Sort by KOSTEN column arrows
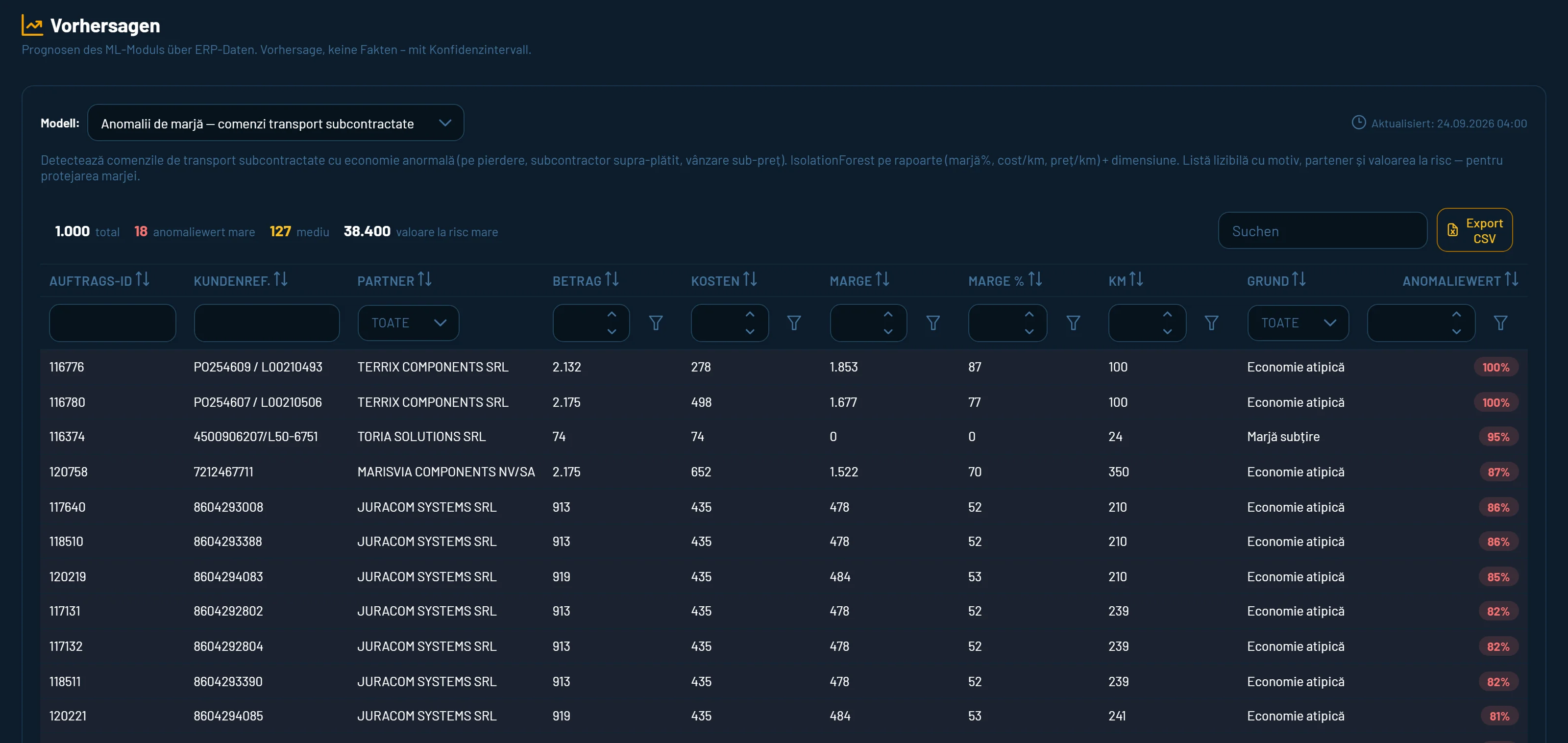The width and height of the screenshot is (1568, 743). [750, 279]
